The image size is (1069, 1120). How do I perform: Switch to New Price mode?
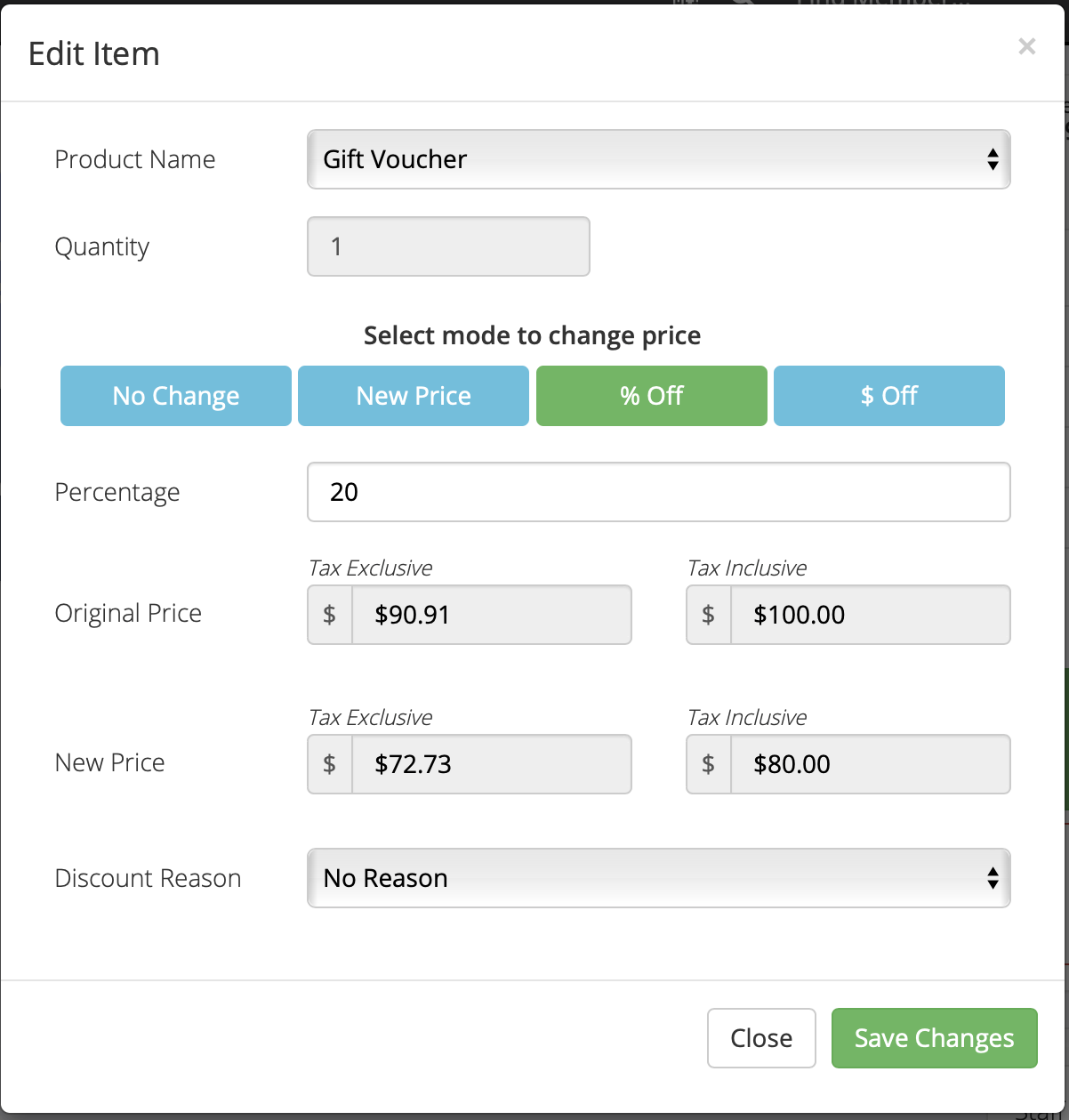(414, 396)
